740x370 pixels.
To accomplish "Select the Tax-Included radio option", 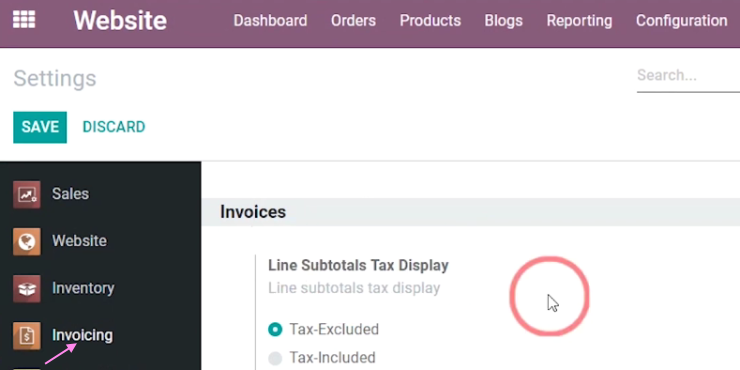I will pyautogui.click(x=275, y=358).
